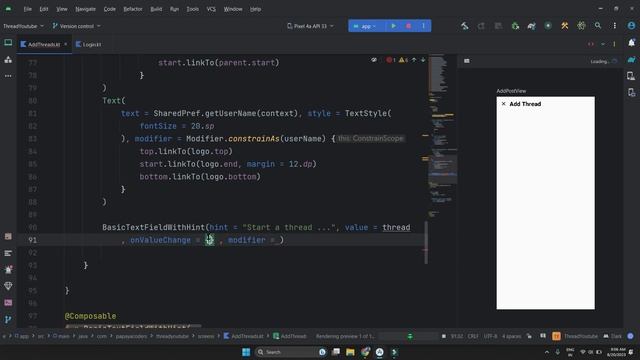
Task: Click the Search Everywhere magnifier icon
Action: coord(598,26)
